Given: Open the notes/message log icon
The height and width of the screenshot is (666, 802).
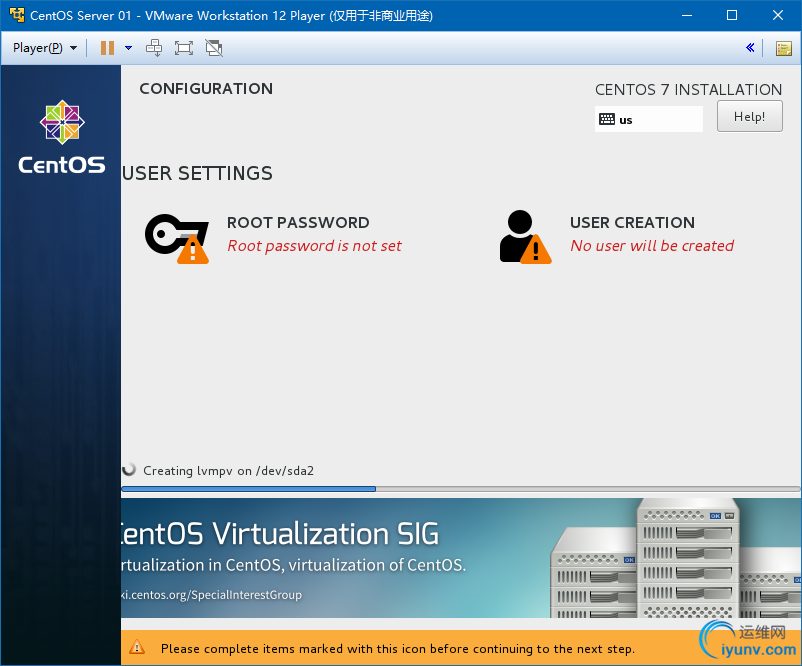Looking at the screenshot, I should (x=784, y=49).
